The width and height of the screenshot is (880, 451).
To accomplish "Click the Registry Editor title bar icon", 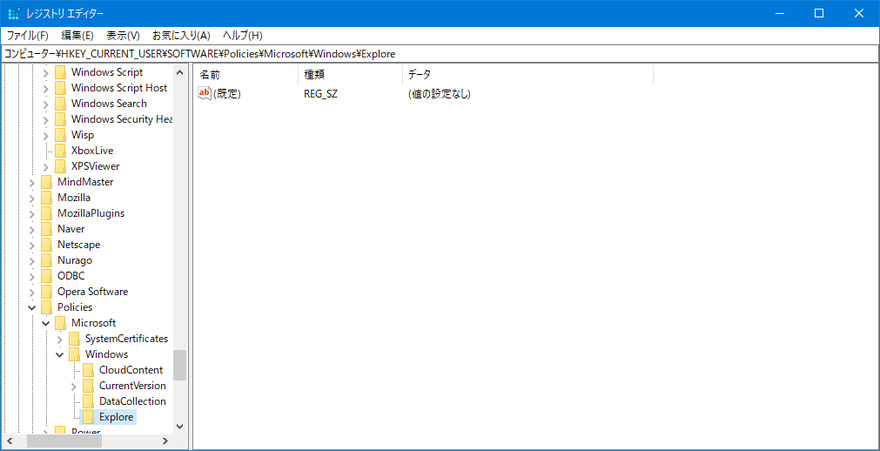I will [x=14, y=13].
